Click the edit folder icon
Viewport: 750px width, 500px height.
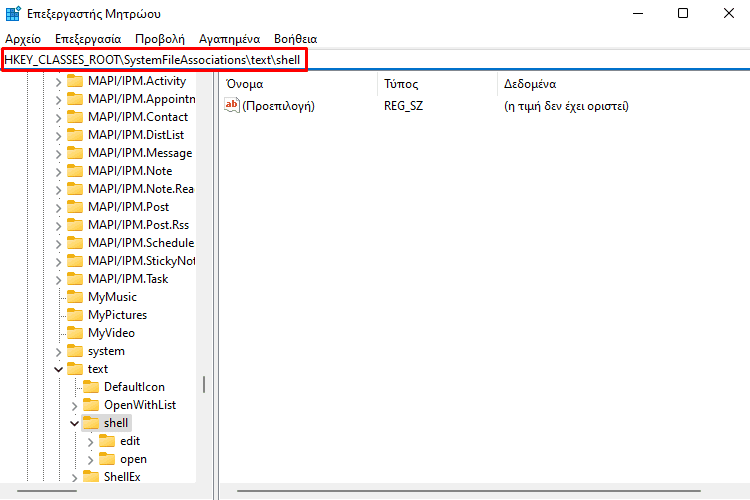pyautogui.click(x=107, y=441)
